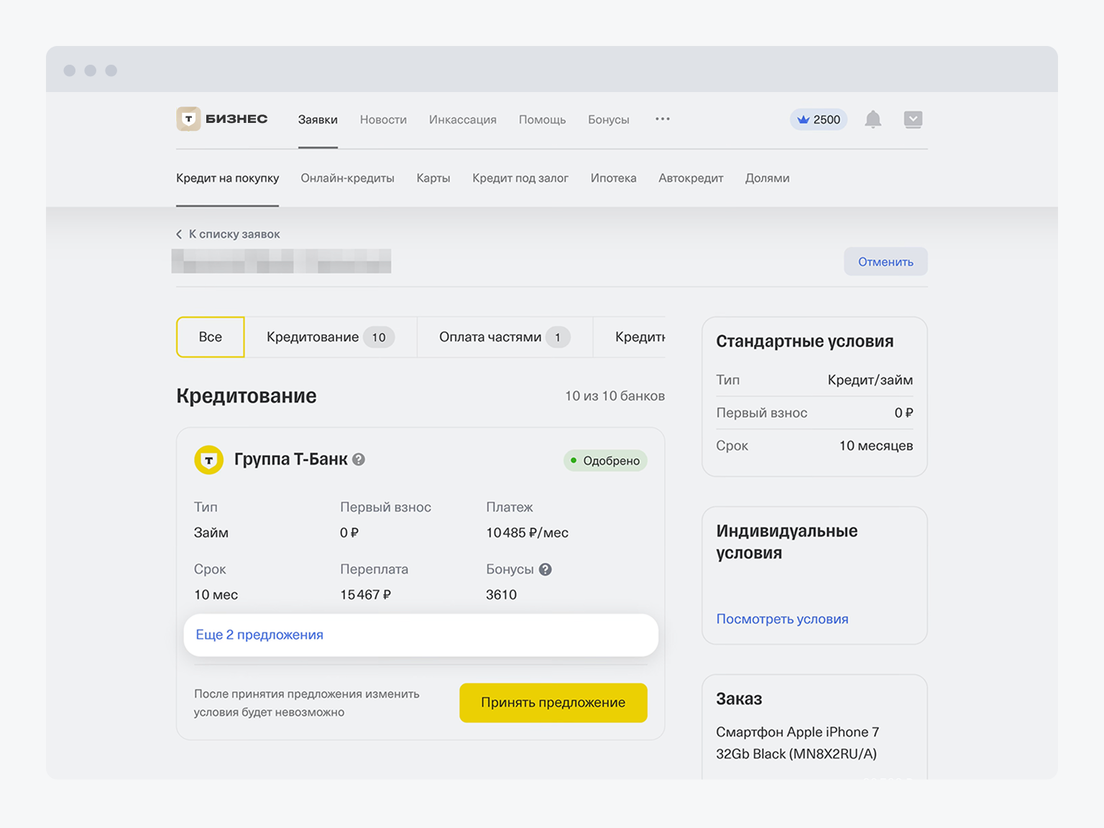This screenshot has width=1104, height=828.
Task: Click the T-Business logo icon
Action: click(189, 119)
